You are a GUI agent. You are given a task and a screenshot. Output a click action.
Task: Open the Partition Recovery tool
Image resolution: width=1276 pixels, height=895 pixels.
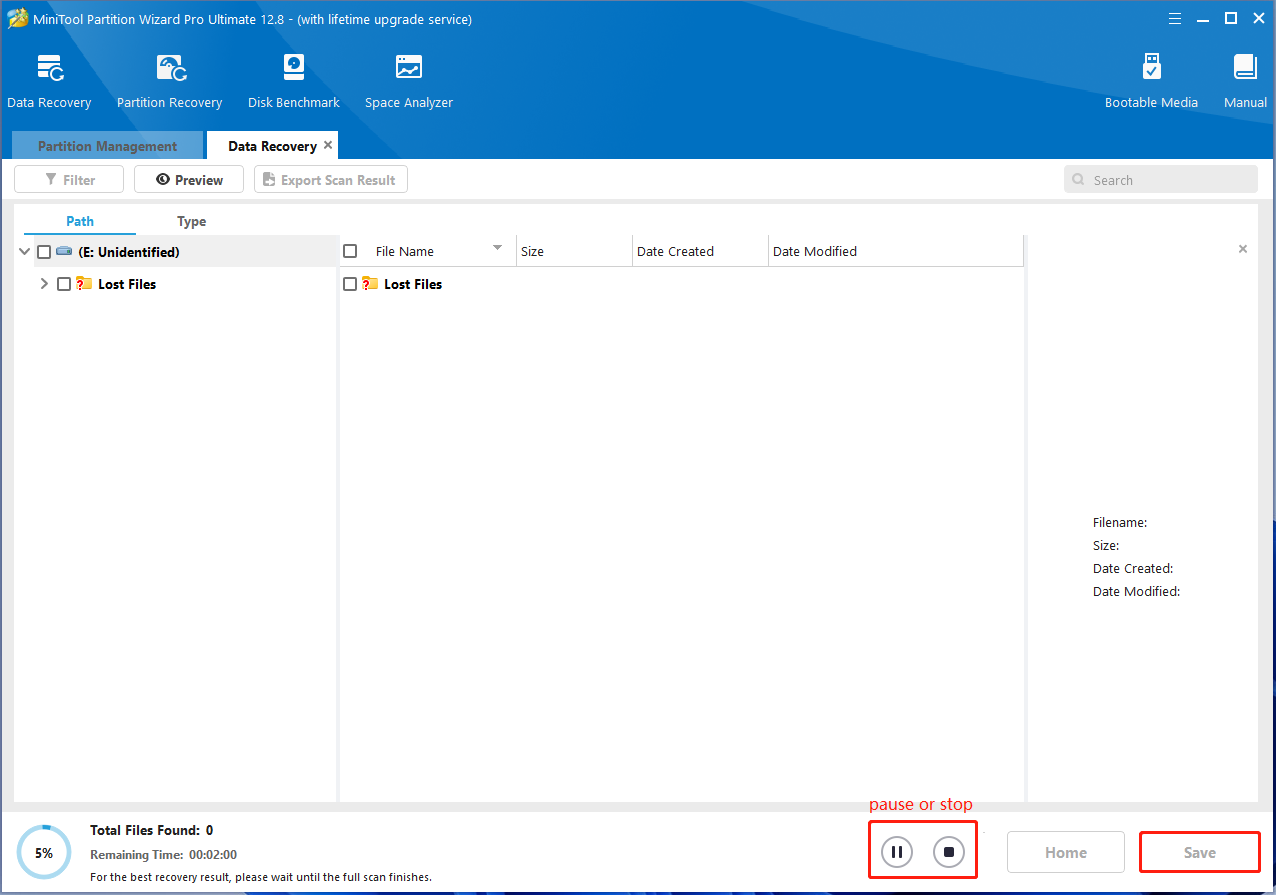(169, 82)
